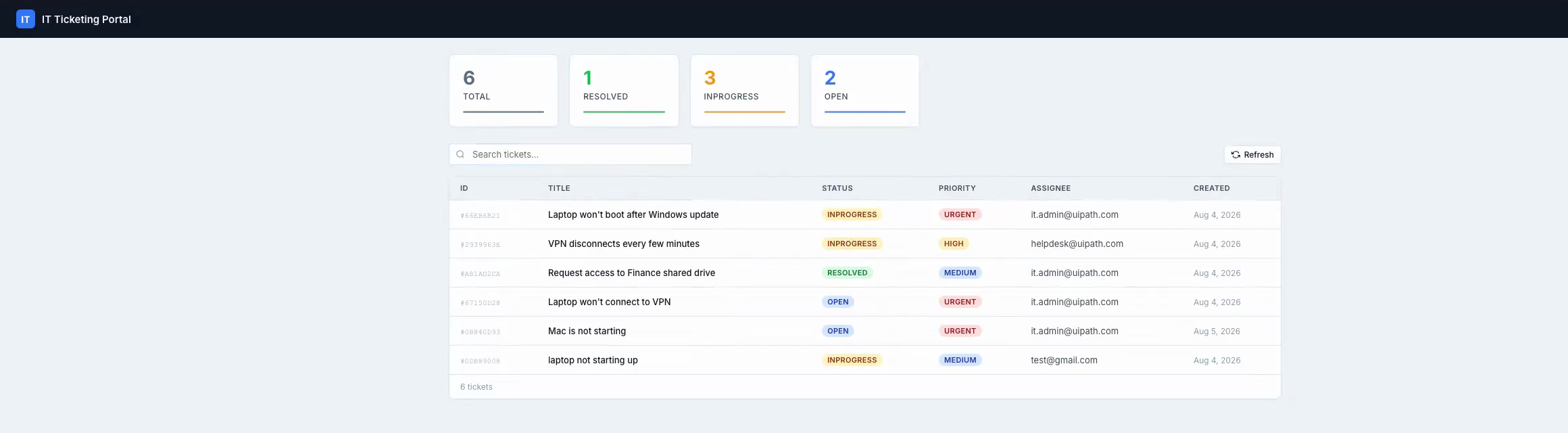Click ticket ID #AB1AD2CA
Image resolution: width=1568 pixels, height=433 pixels.
pos(481,274)
